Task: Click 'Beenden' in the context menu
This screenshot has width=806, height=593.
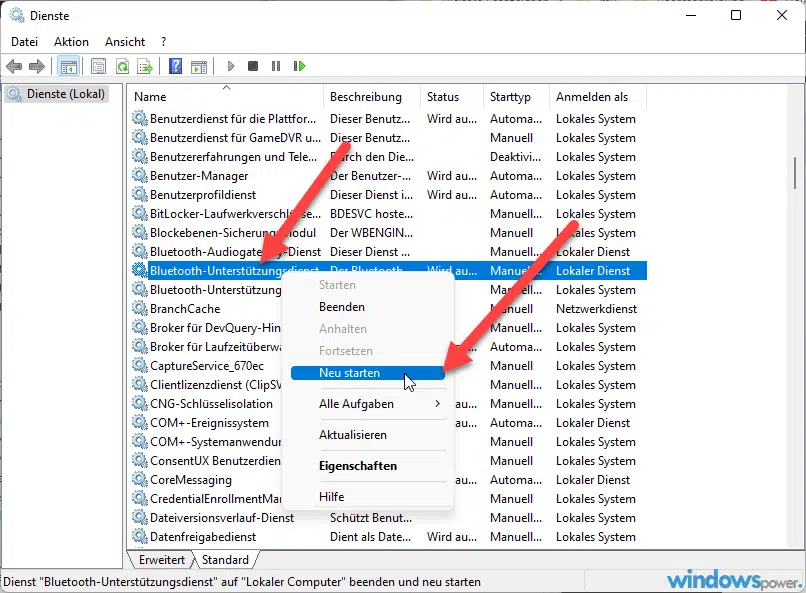Action: click(341, 307)
